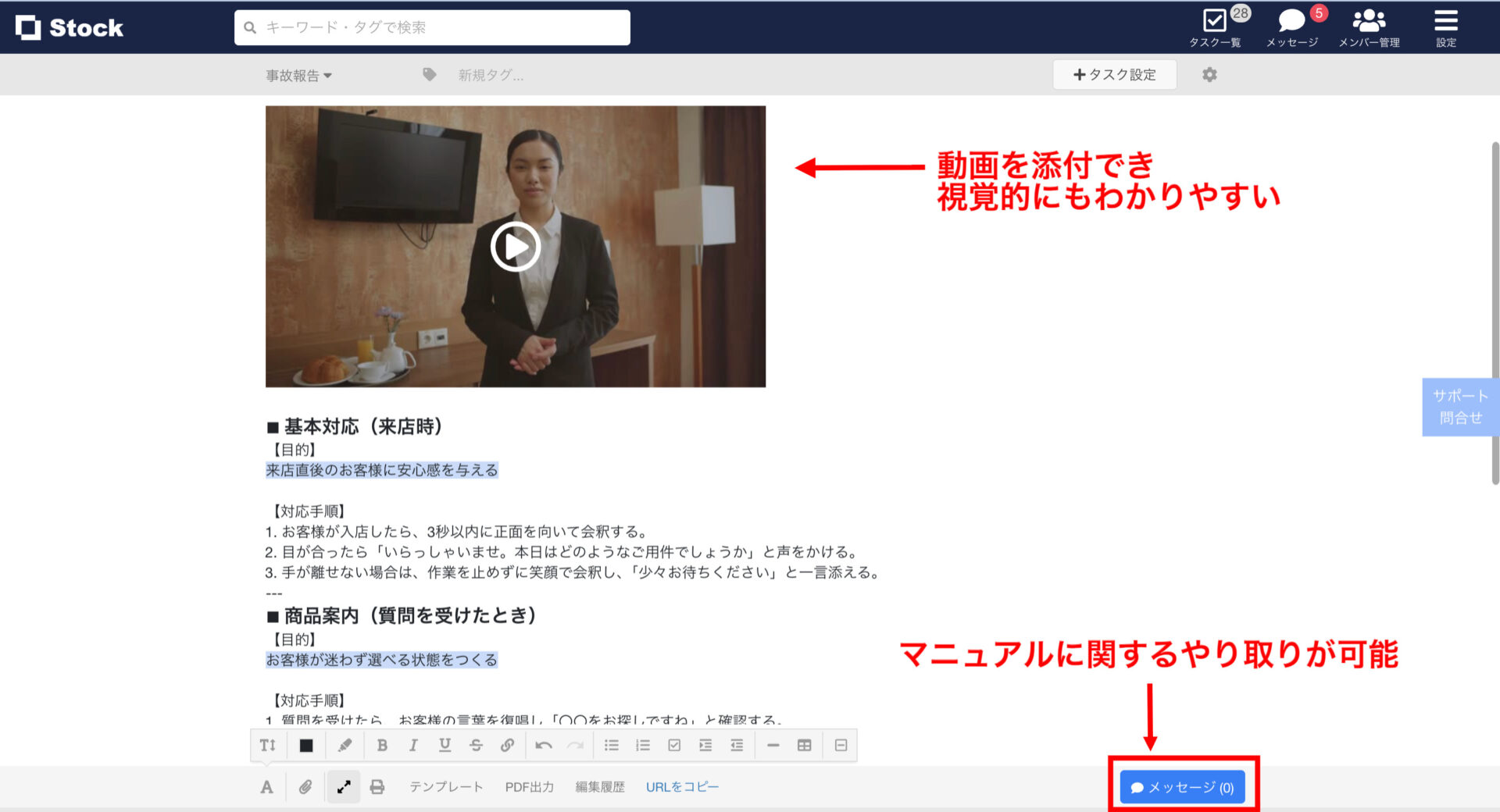Toggle the text formatting toolbar (A)
Screen dimensions: 1500x812
[266, 787]
